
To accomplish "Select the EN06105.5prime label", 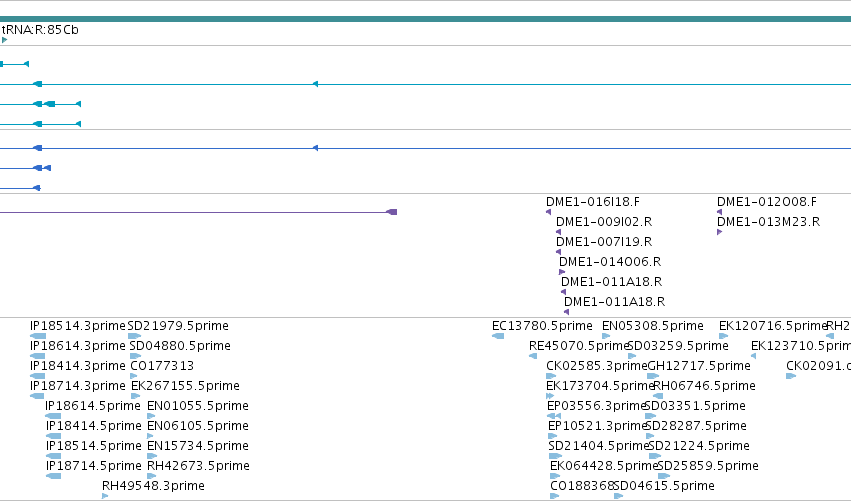I will (198, 426).
